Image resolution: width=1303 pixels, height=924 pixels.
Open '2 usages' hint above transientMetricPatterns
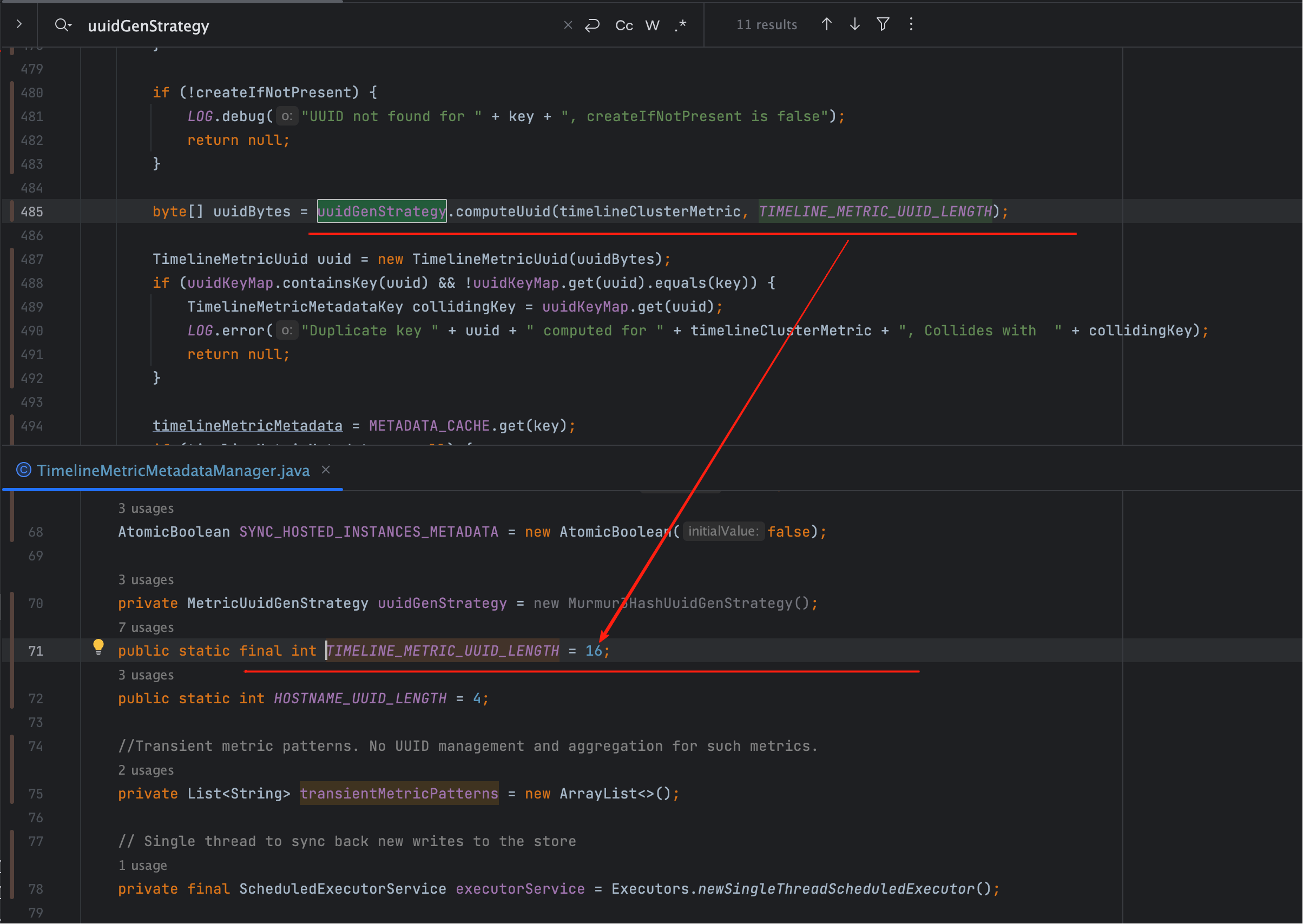[146, 770]
